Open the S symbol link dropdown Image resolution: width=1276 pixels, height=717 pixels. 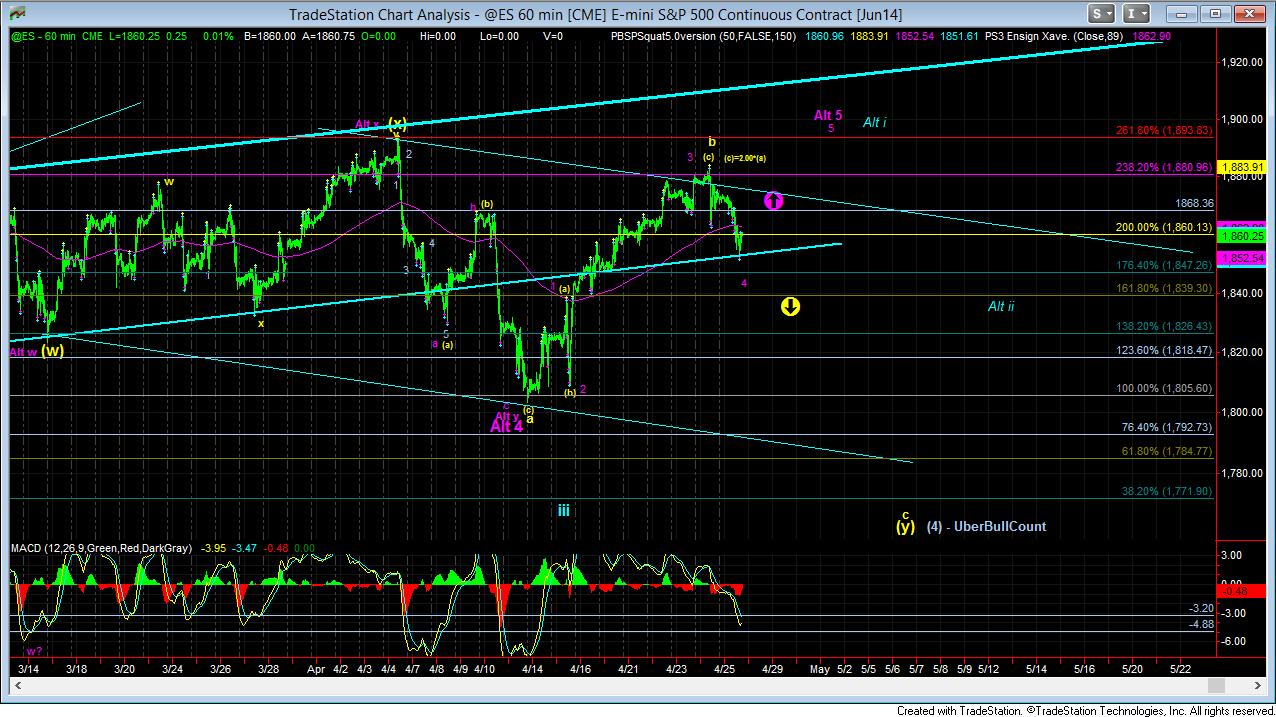click(x=1102, y=14)
